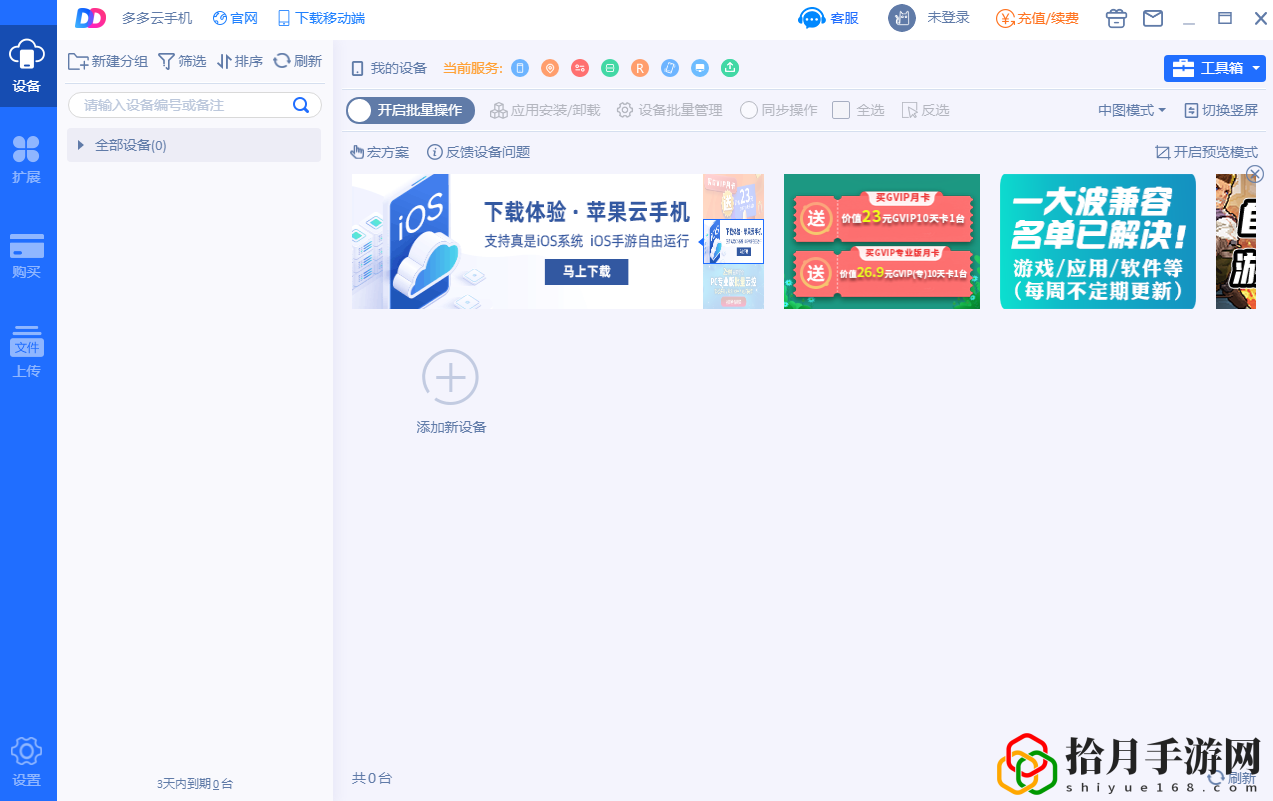Enable 开启预览模式 preview mode
The width and height of the screenshot is (1273, 801).
[x=1206, y=152]
